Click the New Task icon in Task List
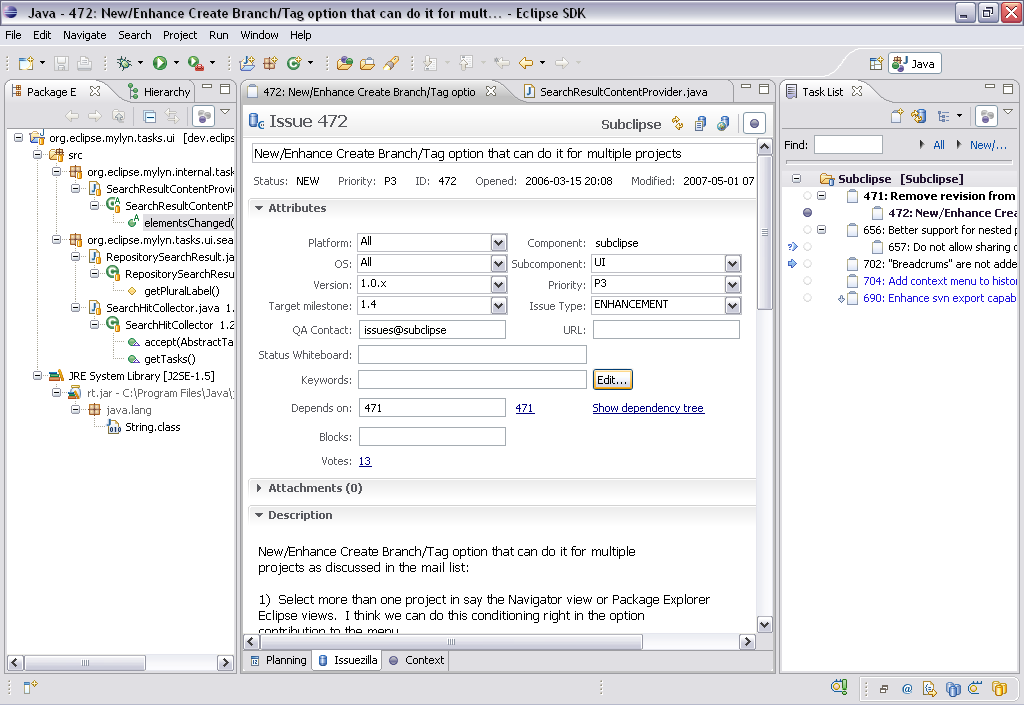Image resolution: width=1024 pixels, height=706 pixels. tap(897, 116)
